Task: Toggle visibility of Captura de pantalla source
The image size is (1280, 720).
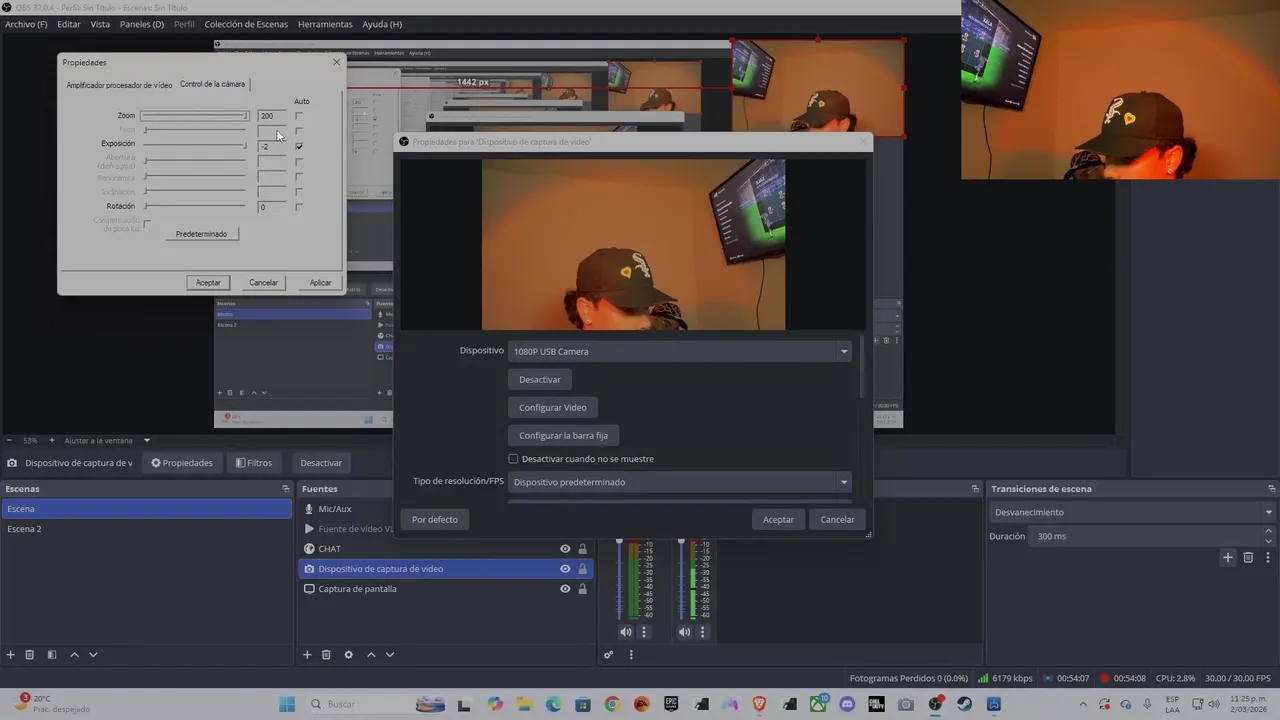Action: (565, 589)
